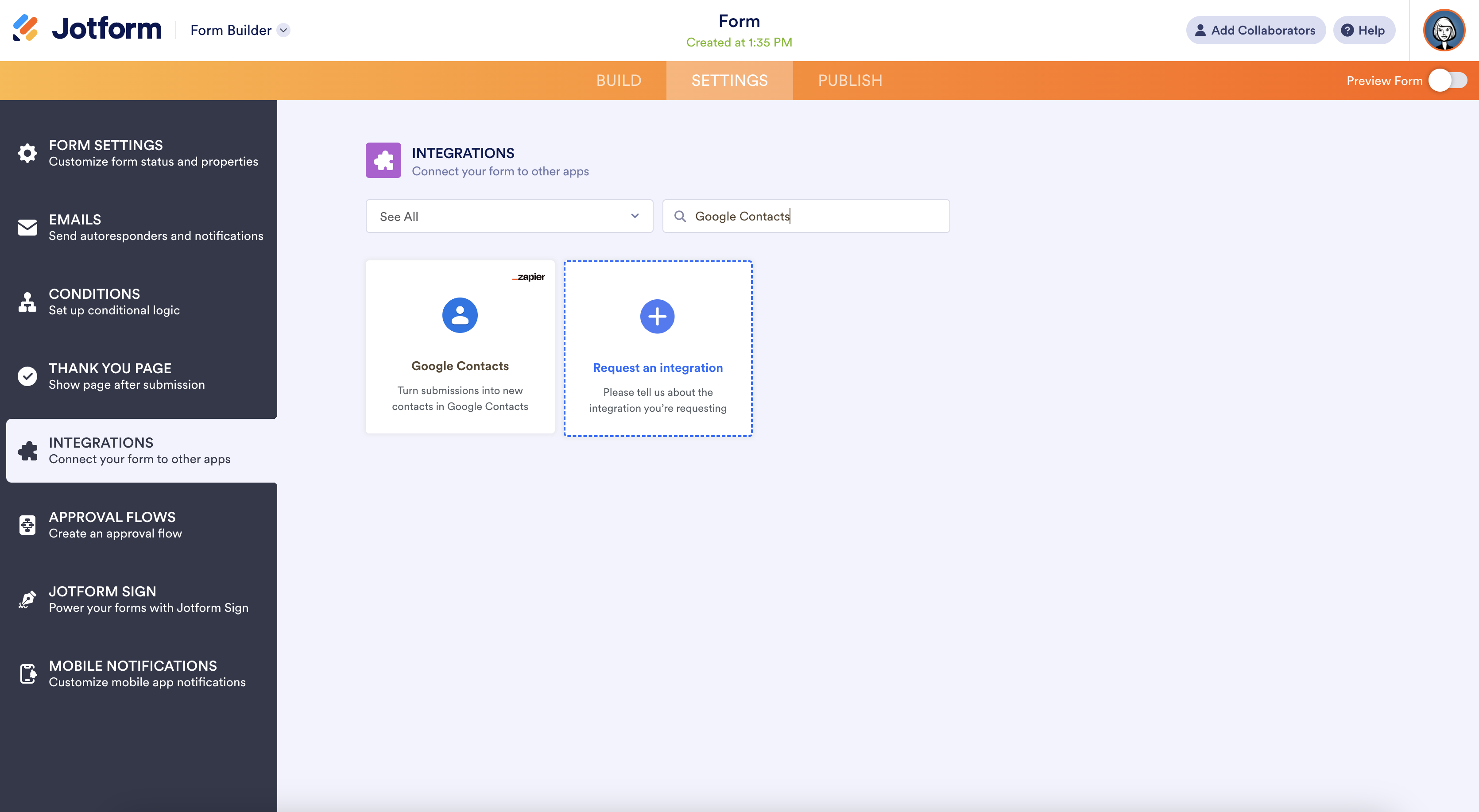Image resolution: width=1479 pixels, height=812 pixels.
Task: Click the collaborator person icon
Action: pos(1200,31)
